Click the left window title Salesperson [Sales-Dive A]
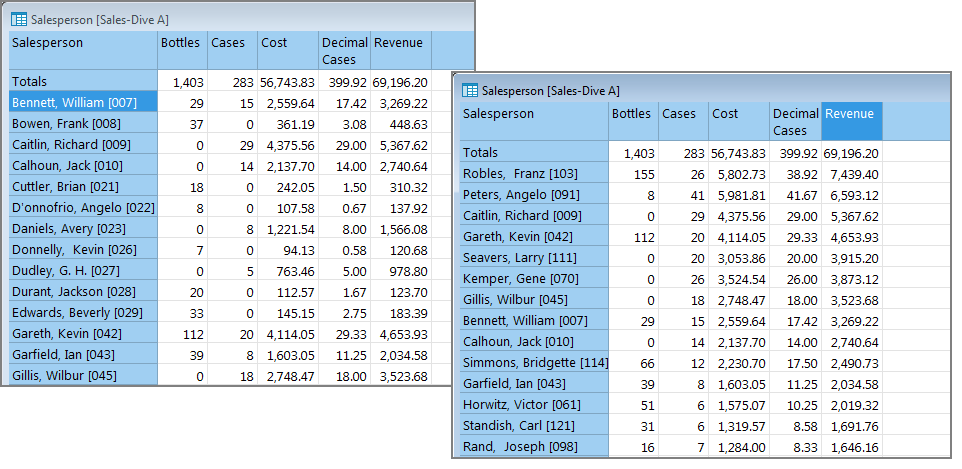The height and width of the screenshot is (469, 962). point(100,20)
